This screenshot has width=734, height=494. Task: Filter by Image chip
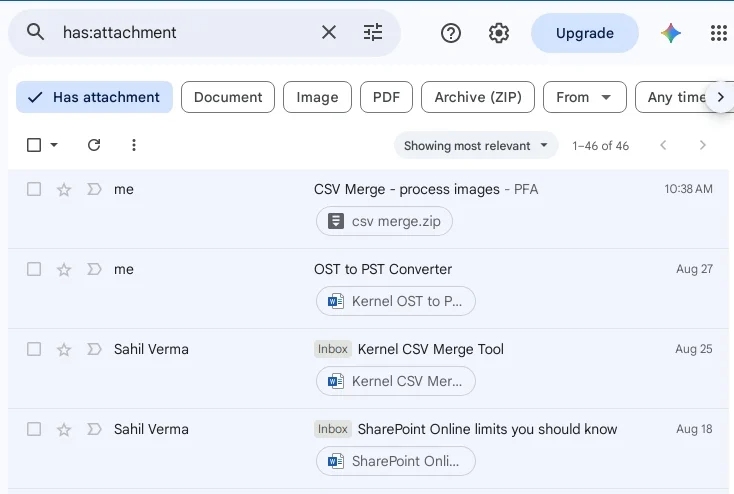point(317,97)
